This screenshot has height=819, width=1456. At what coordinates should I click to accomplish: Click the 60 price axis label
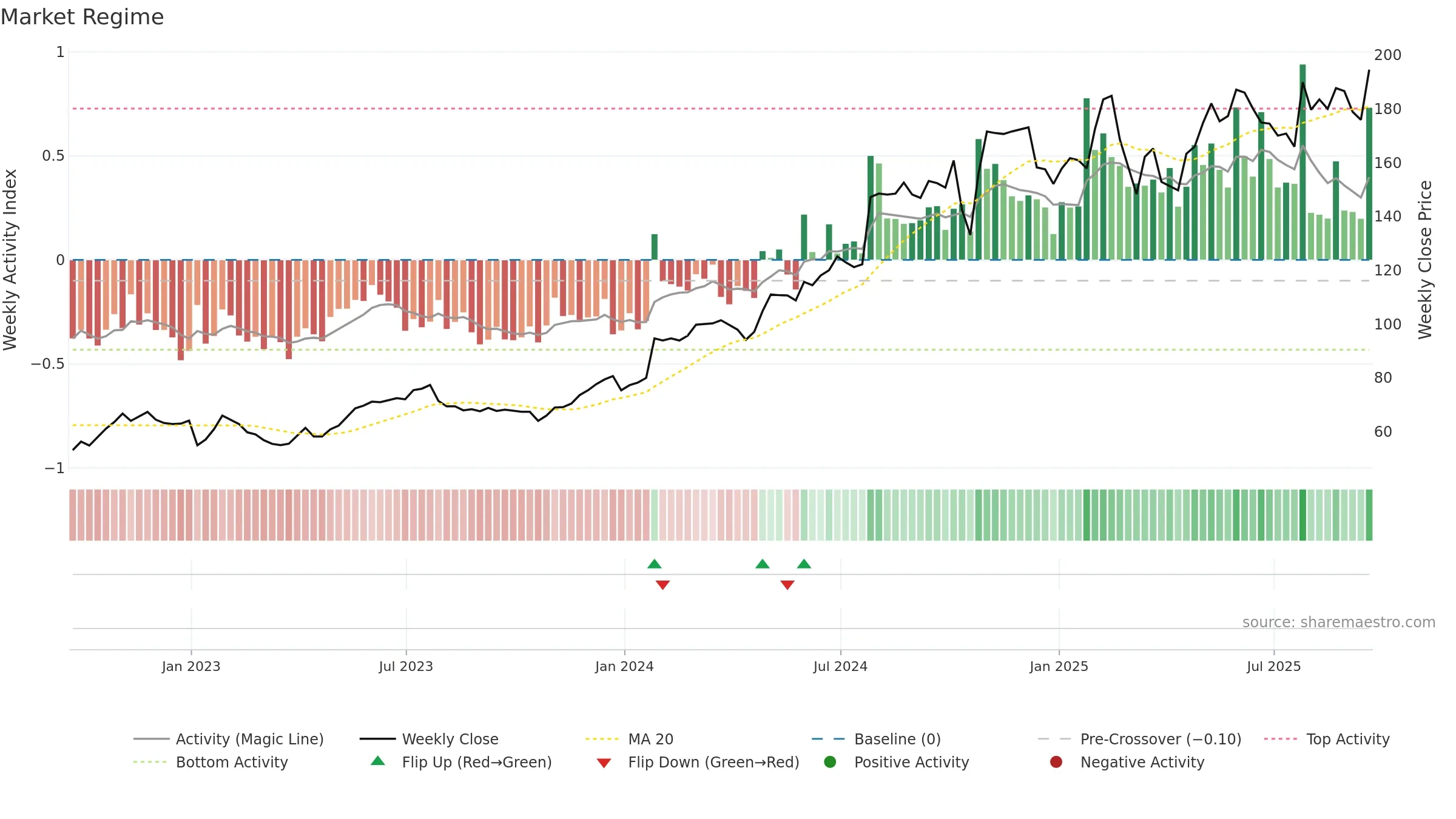coord(1383,432)
